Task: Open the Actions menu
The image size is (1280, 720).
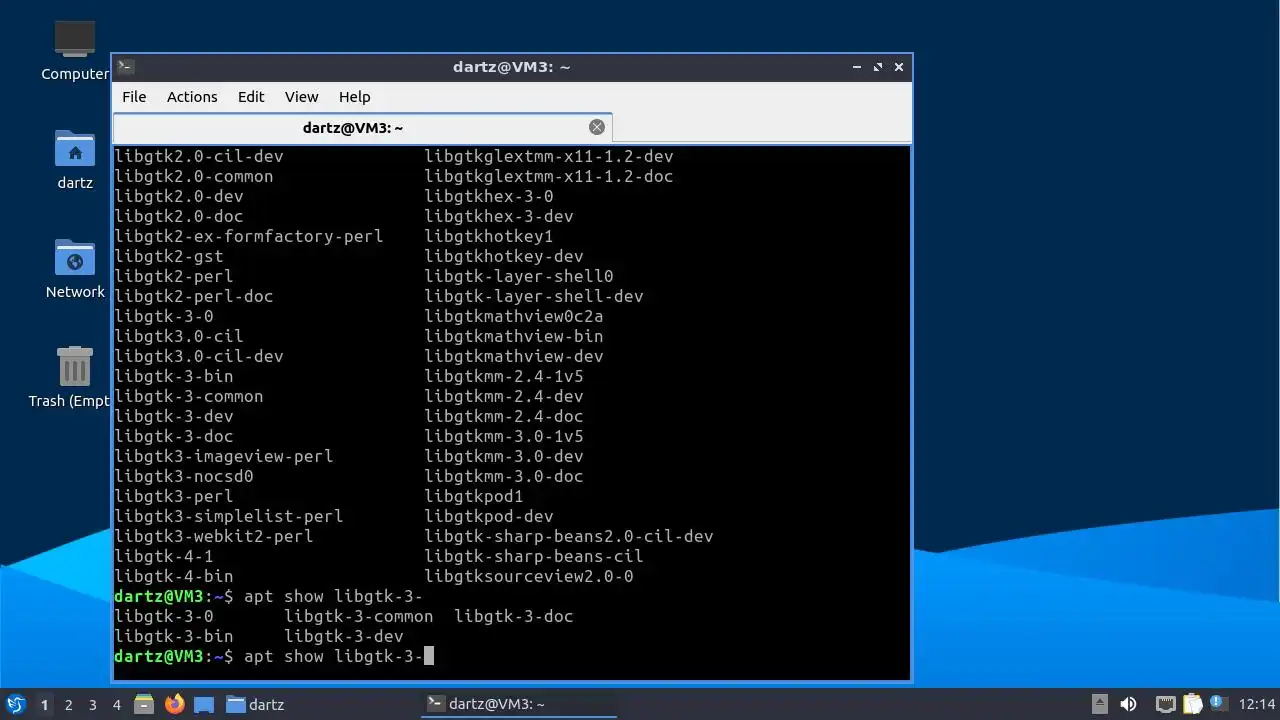Action: point(192,97)
